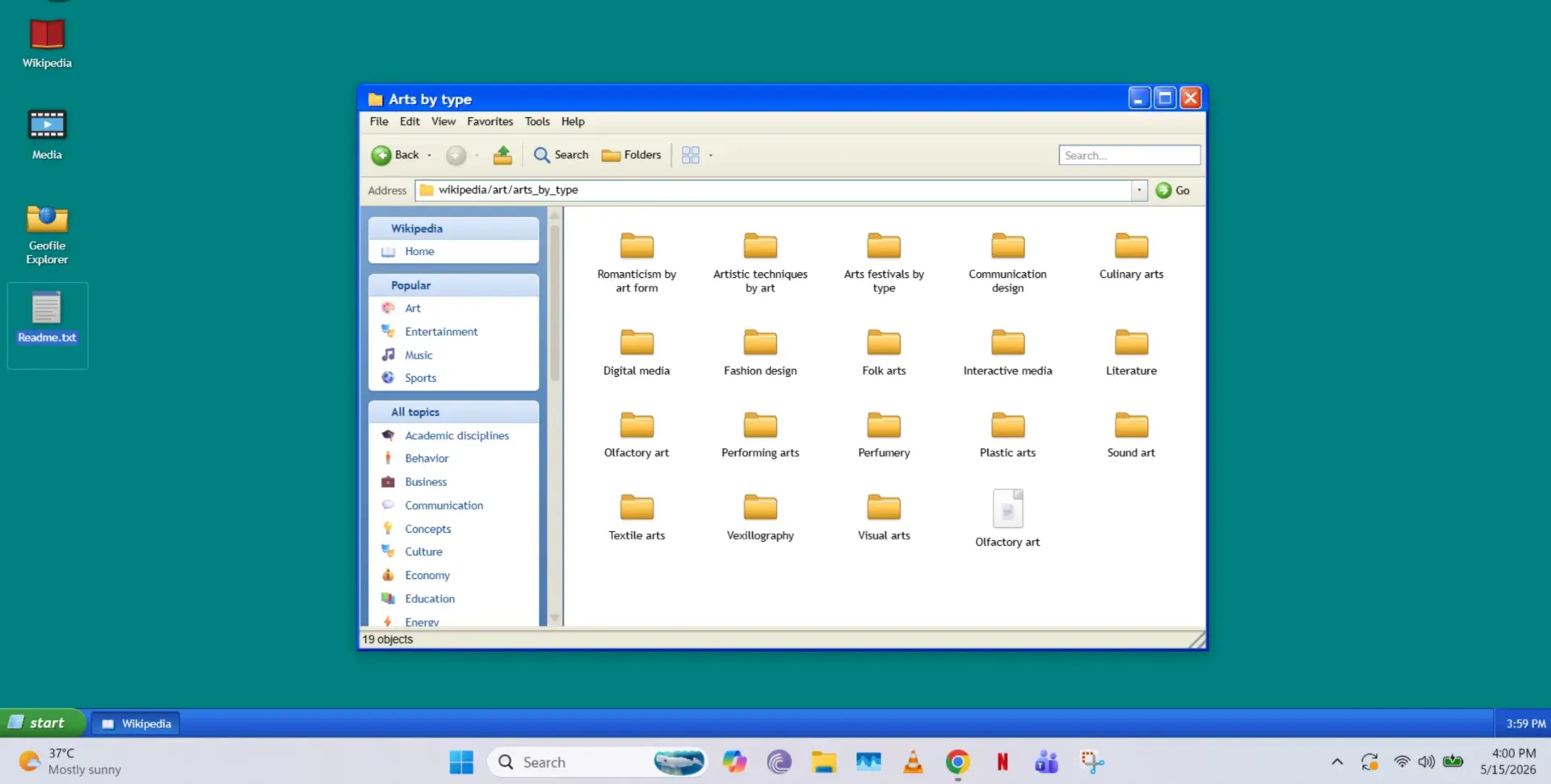Open the Literature folder

click(1131, 353)
